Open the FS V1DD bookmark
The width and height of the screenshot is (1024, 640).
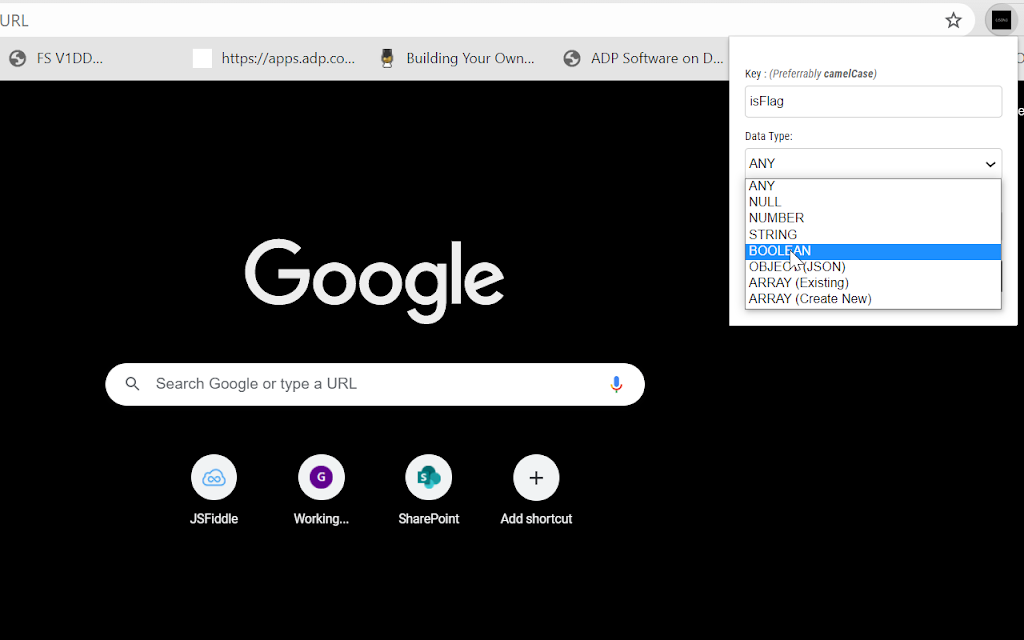pos(56,58)
